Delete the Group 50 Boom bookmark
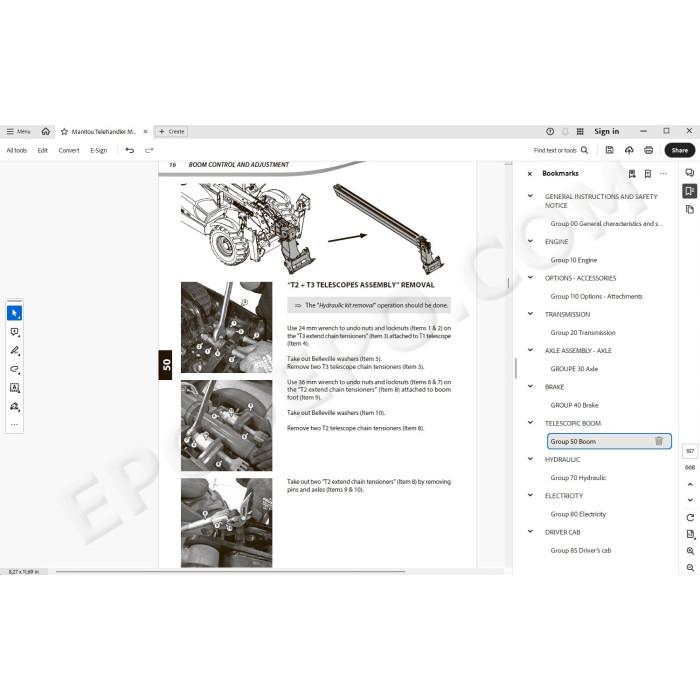The image size is (700, 700). click(658, 441)
